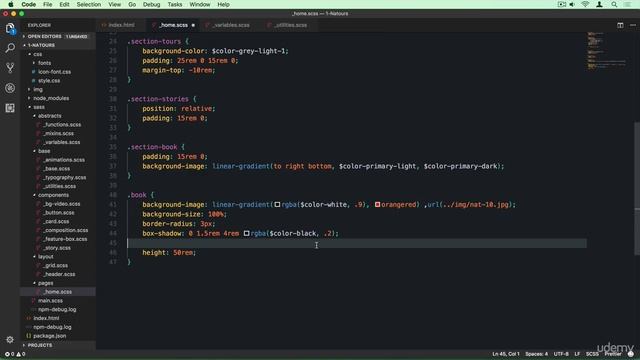Open _composition.scss file

click(x=58, y=230)
